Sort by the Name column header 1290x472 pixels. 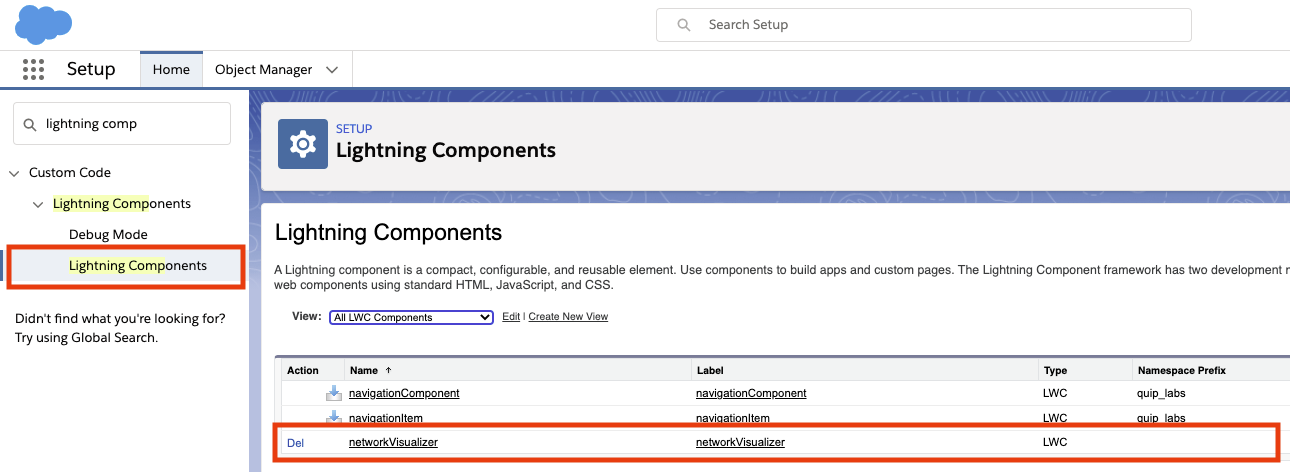coord(363,371)
